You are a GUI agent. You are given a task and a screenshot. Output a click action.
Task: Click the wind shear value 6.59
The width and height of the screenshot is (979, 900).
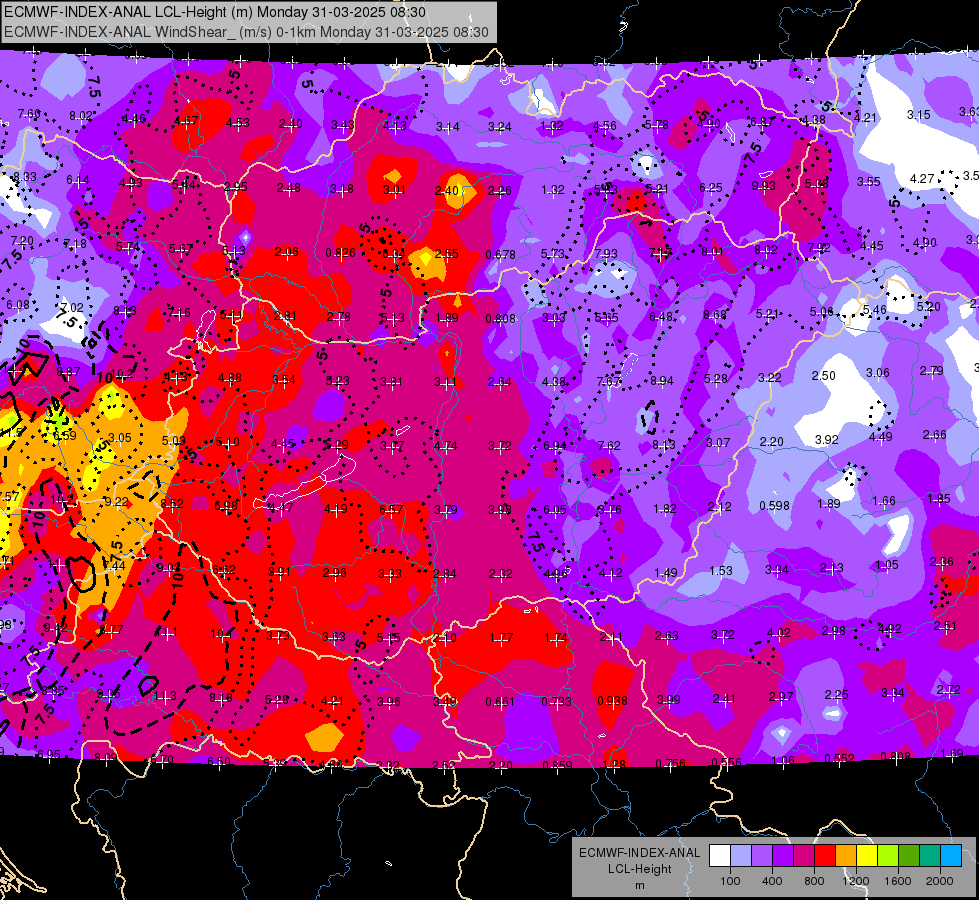tap(65, 435)
